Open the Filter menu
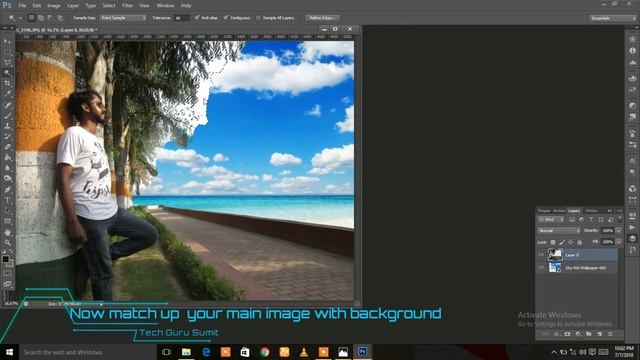Screen dimensions: 640x360 [x=127, y=6]
